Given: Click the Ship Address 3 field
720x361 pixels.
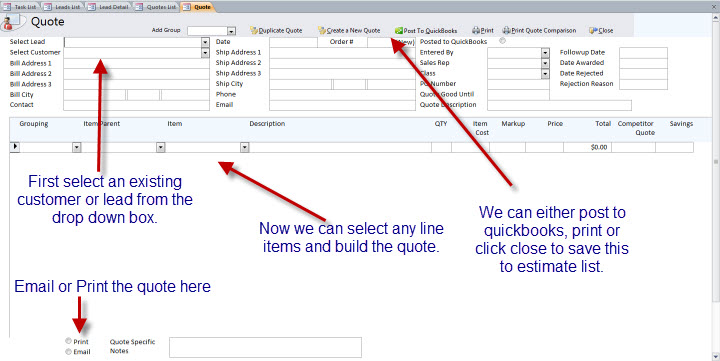Looking at the screenshot, I should tap(342, 73).
